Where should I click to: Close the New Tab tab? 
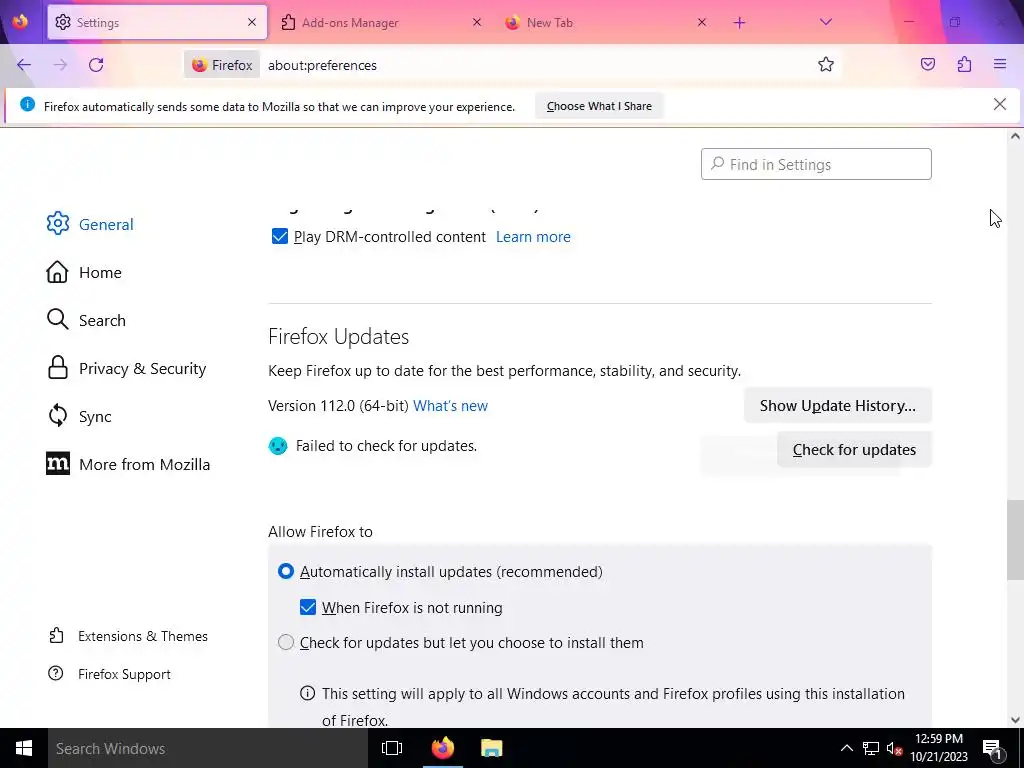[x=701, y=22]
